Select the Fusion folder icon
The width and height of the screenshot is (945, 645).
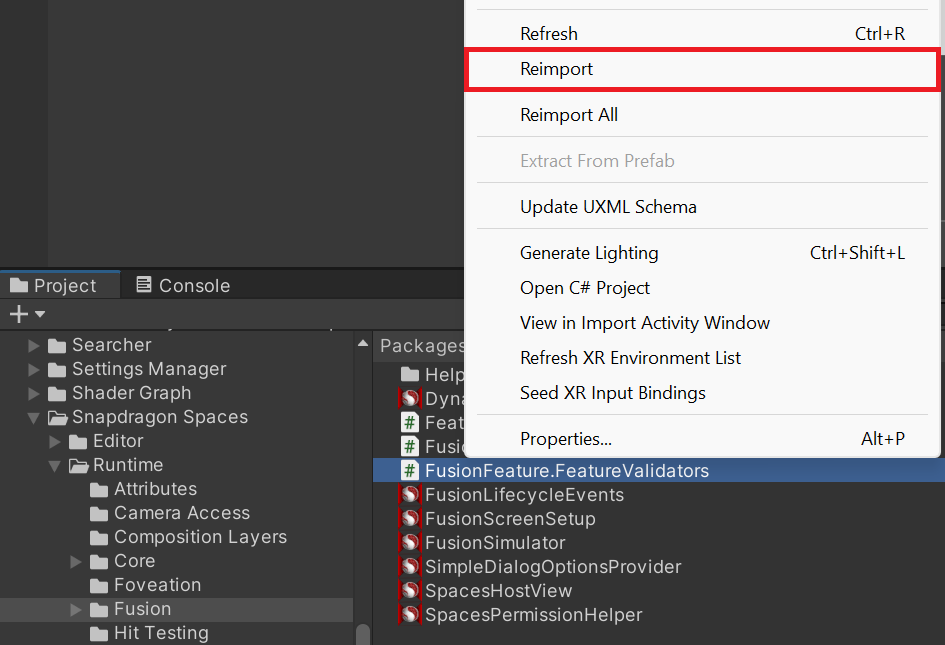pyautogui.click(x=99, y=611)
